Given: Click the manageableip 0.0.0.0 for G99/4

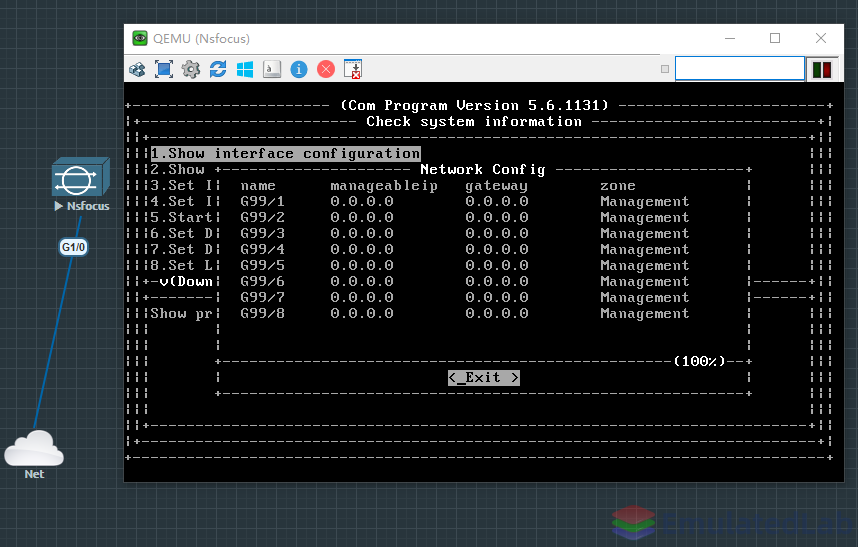Looking at the screenshot, I should point(362,249).
